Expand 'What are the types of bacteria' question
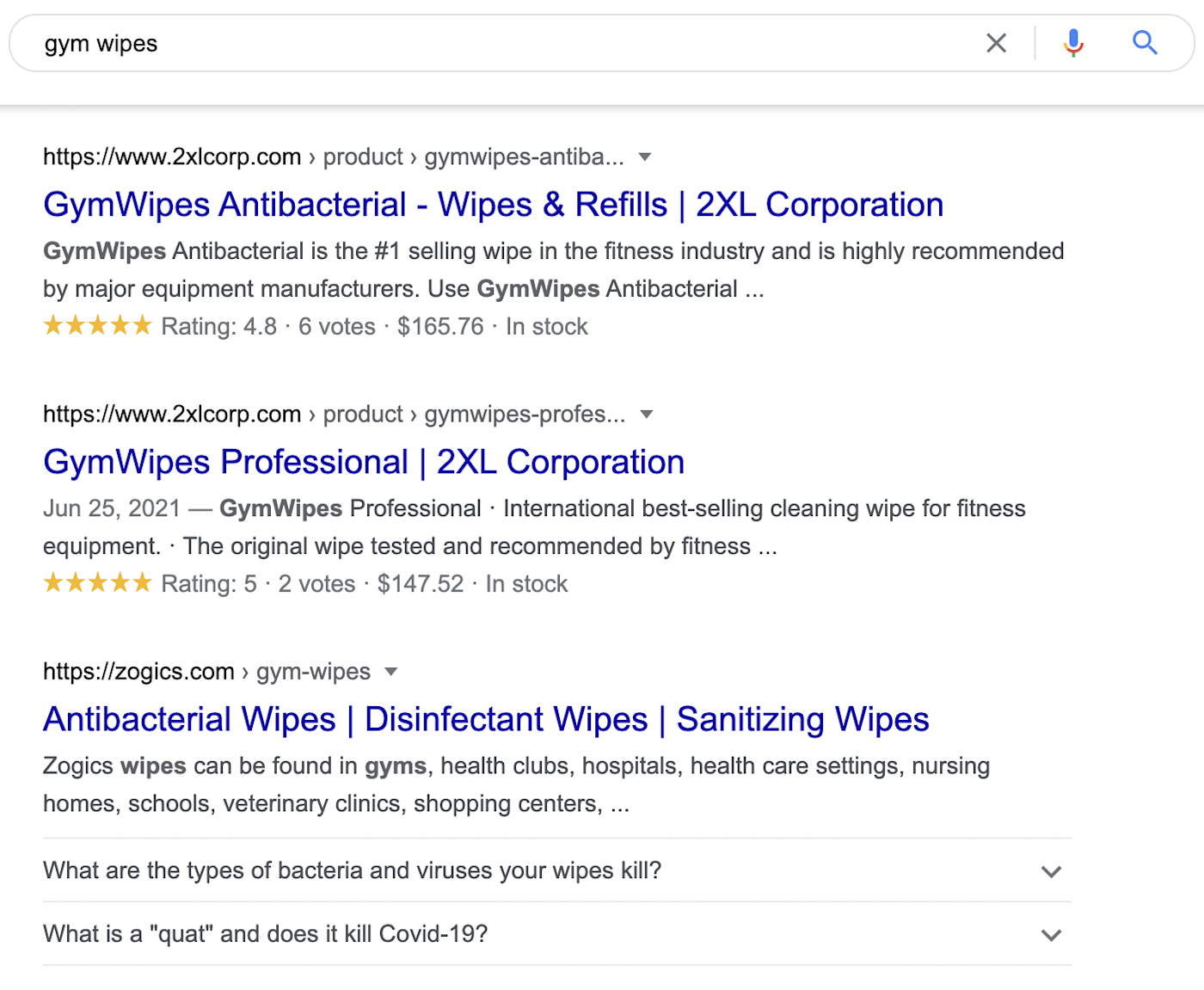 557,870
